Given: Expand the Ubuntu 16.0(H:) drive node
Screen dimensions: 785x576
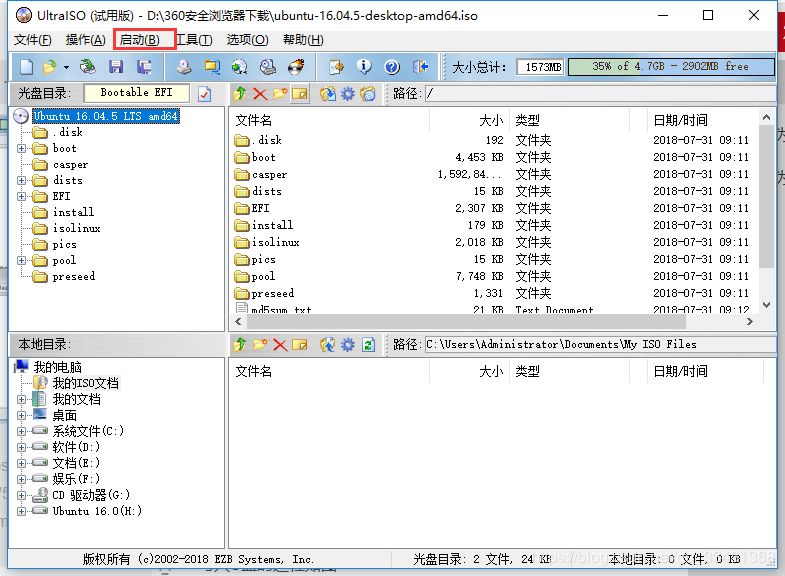Looking at the screenshot, I should coord(22,511).
